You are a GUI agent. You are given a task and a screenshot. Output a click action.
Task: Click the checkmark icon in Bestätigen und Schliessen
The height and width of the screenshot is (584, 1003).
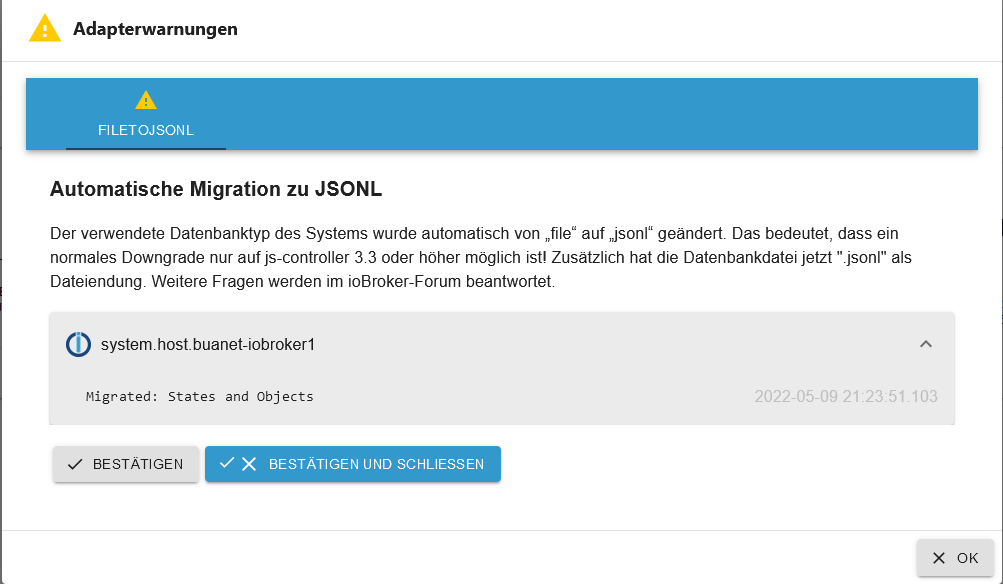coord(227,463)
